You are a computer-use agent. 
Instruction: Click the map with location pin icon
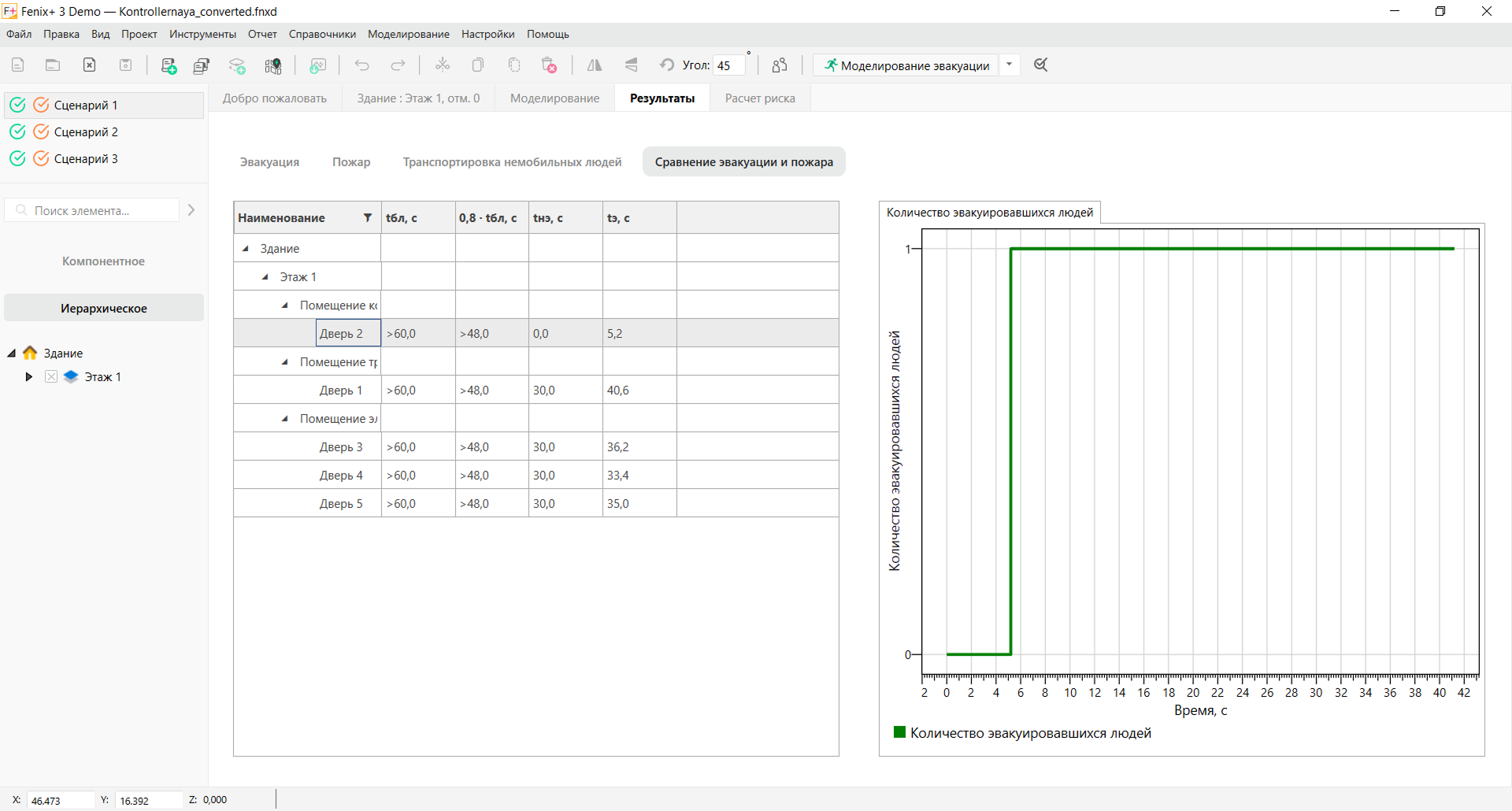[273, 65]
